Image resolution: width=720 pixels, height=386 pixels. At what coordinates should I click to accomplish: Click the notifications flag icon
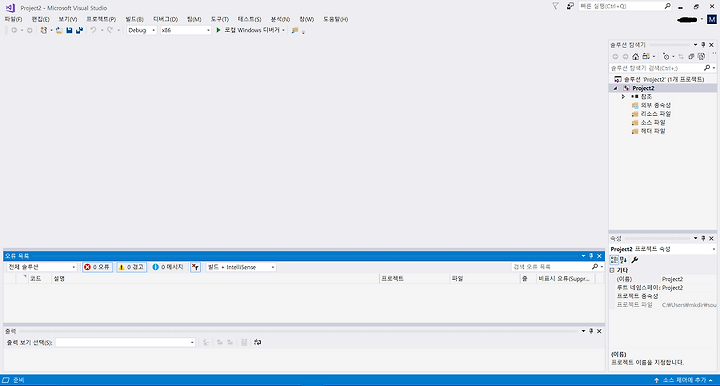pyautogui.click(x=555, y=6)
